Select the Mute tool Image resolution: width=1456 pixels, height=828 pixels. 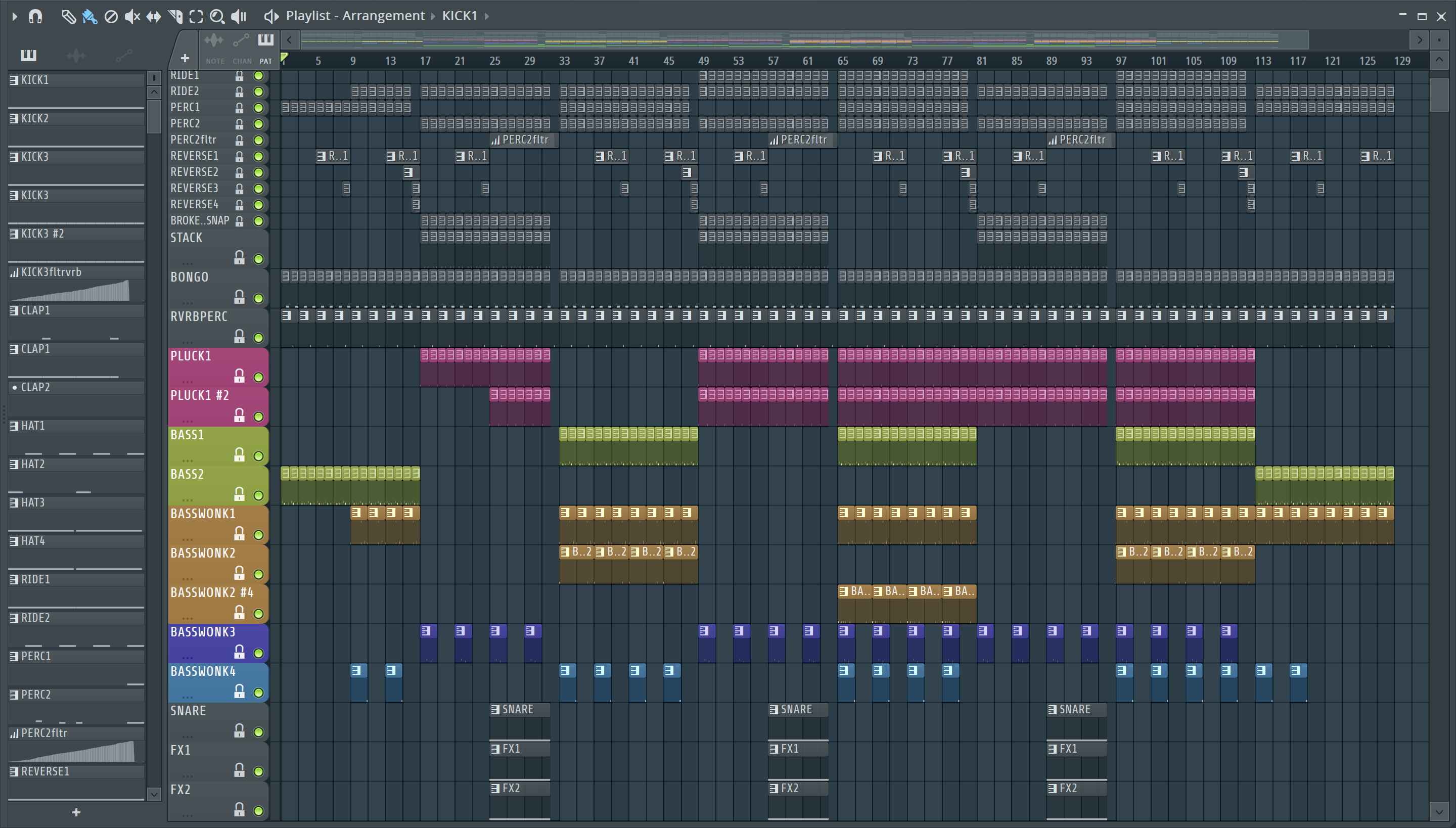132,17
